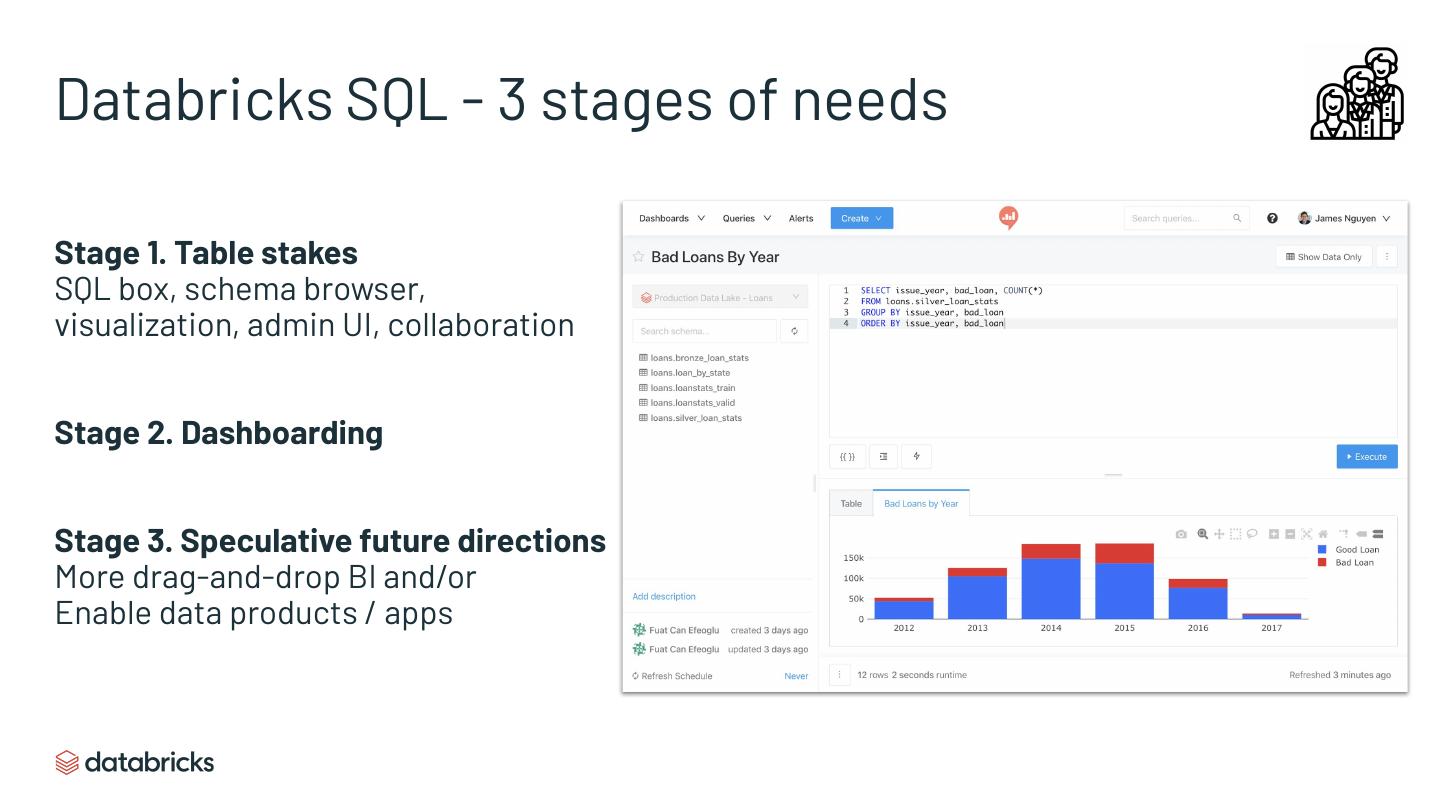Click the 'updated 3 days ago' text
Screen dimensions: 1440x810
[768, 649]
